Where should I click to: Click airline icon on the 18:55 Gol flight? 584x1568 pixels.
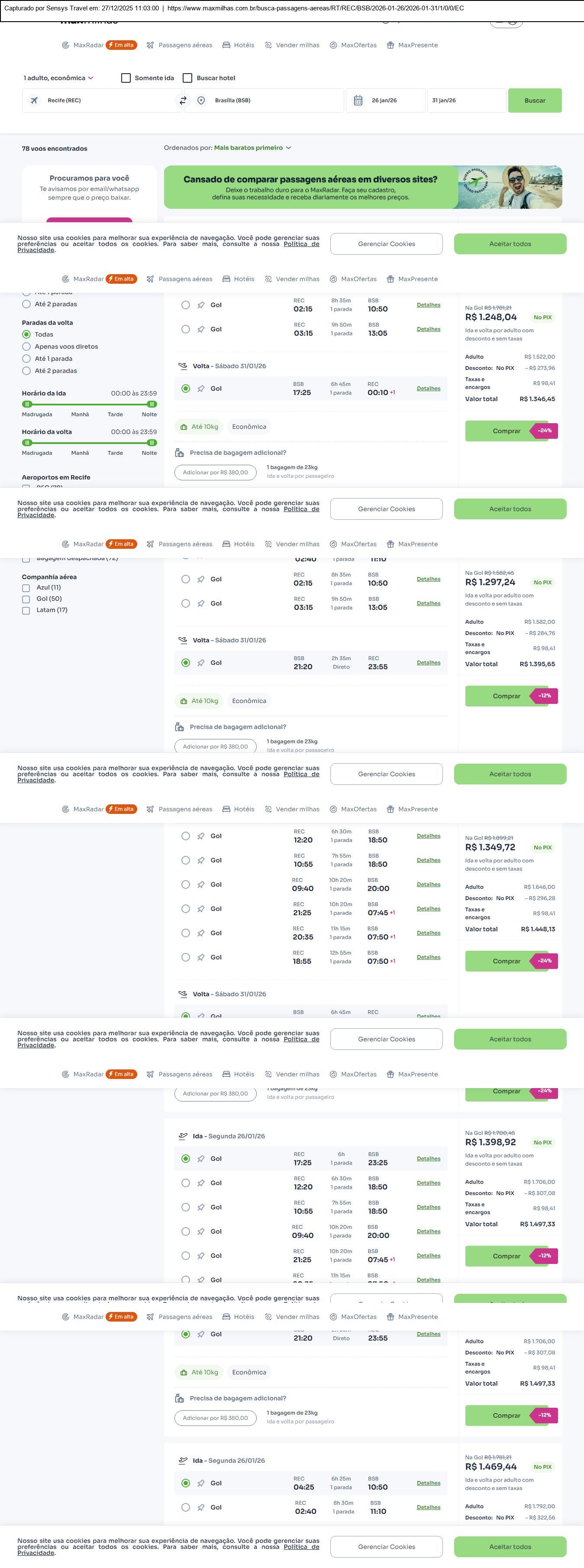(x=201, y=957)
